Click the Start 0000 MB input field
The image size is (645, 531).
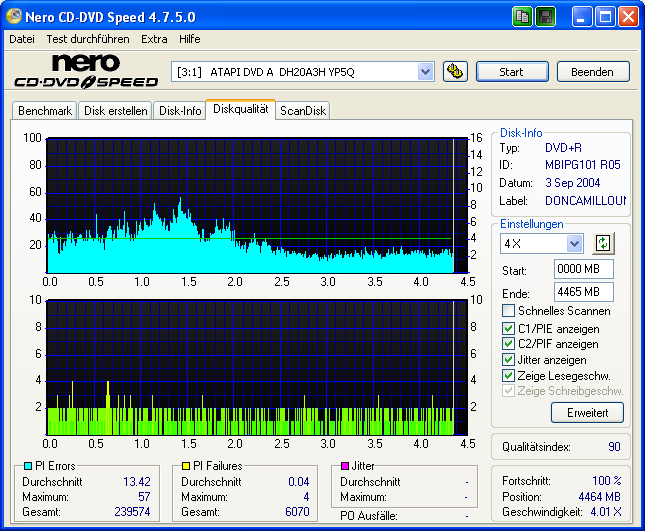point(584,269)
